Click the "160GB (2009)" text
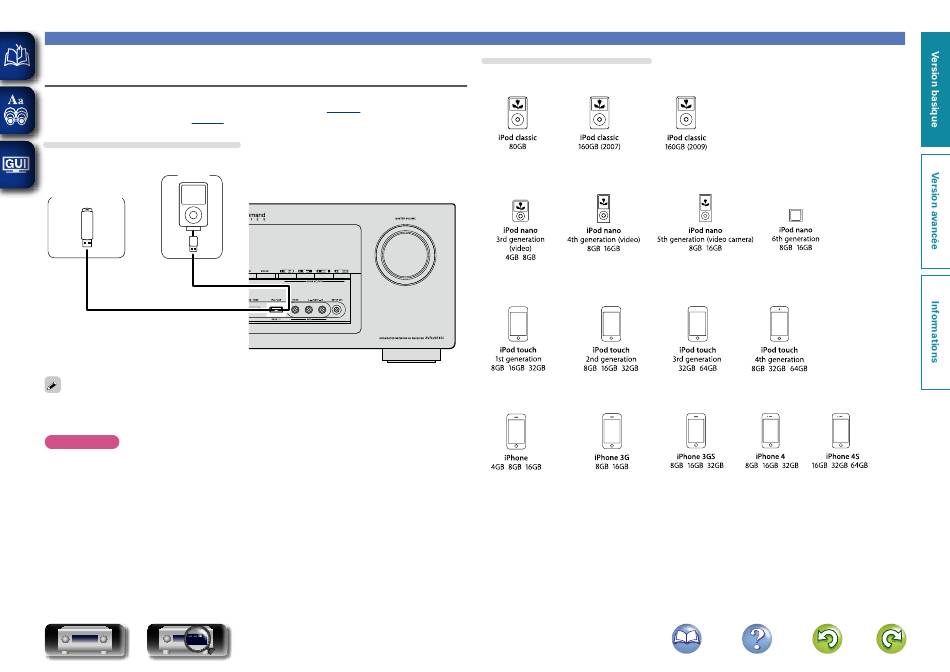The image size is (950, 672). 686,147
